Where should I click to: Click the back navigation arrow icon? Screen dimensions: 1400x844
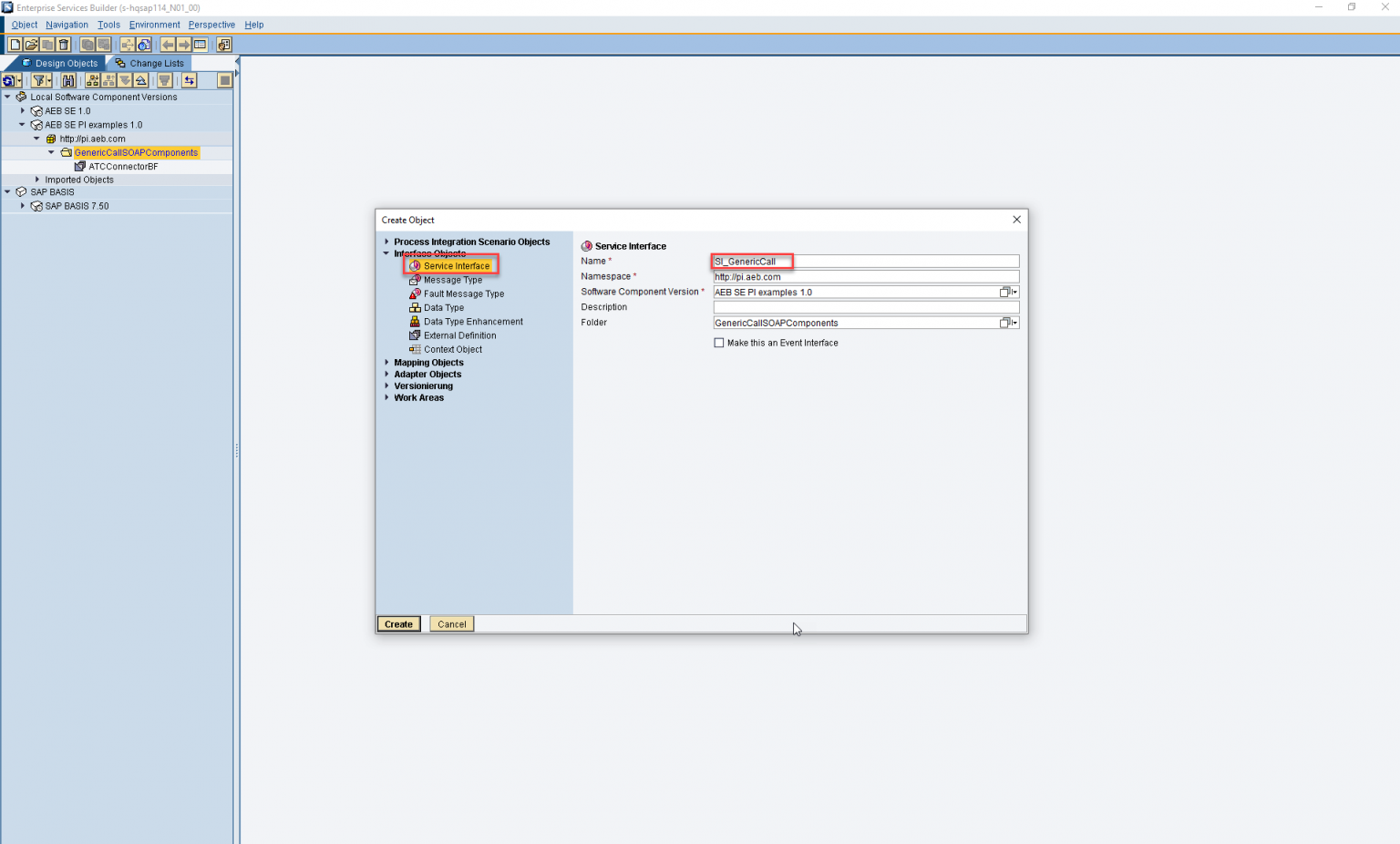pos(169,44)
